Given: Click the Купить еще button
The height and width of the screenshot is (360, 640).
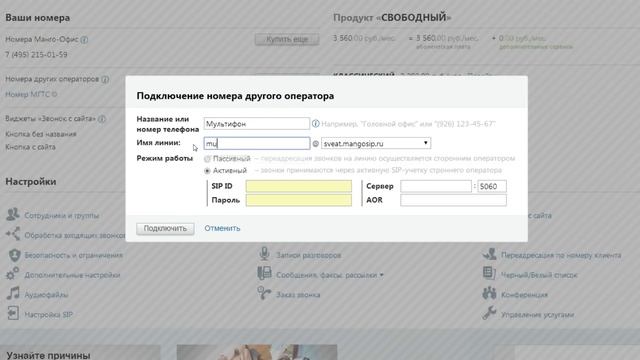Looking at the screenshot, I should pyautogui.click(x=287, y=39).
